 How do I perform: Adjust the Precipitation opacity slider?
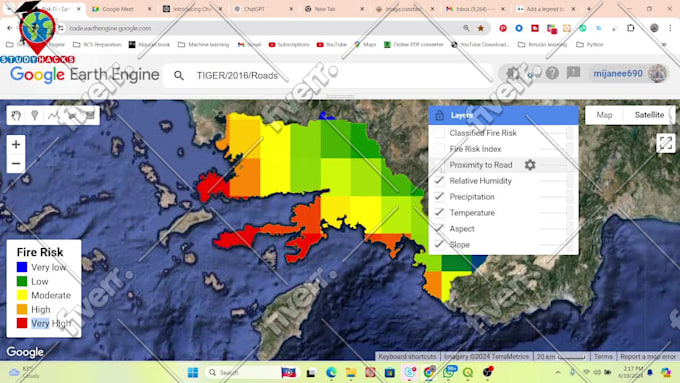(556, 197)
